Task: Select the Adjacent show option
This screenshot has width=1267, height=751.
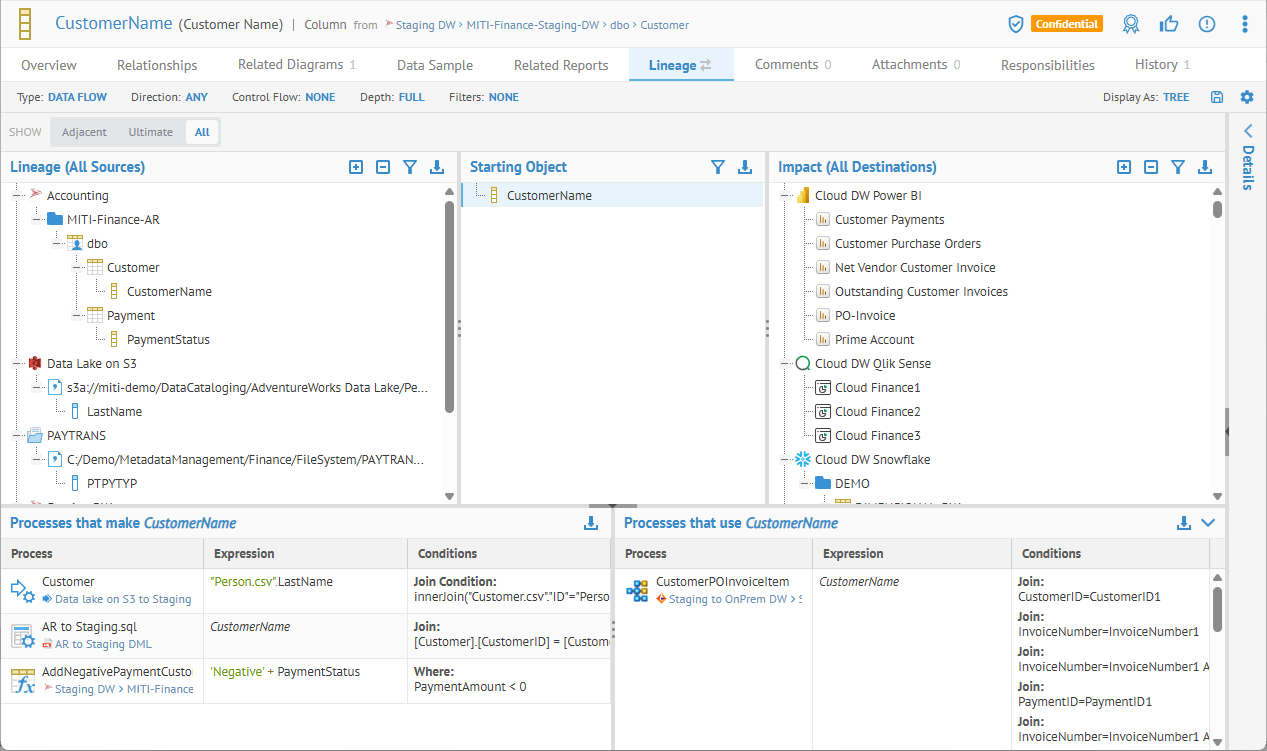Action: (x=84, y=132)
